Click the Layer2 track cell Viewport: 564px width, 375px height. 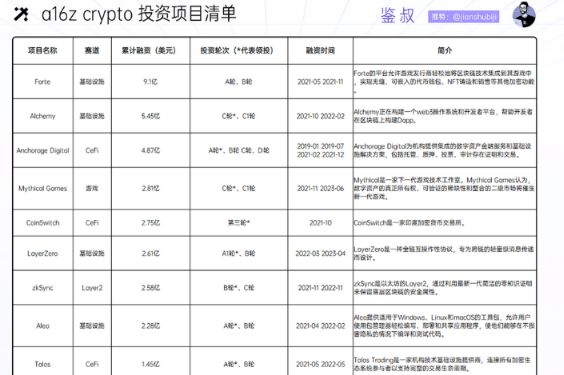(x=92, y=288)
